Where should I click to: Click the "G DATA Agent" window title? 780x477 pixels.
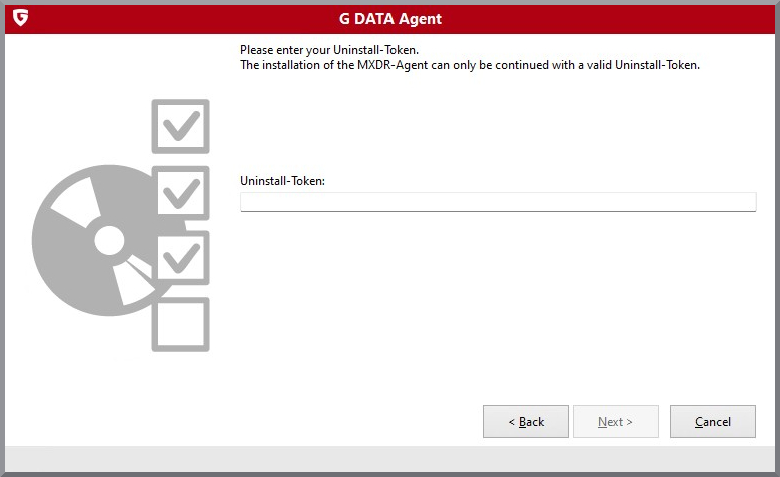click(x=390, y=19)
